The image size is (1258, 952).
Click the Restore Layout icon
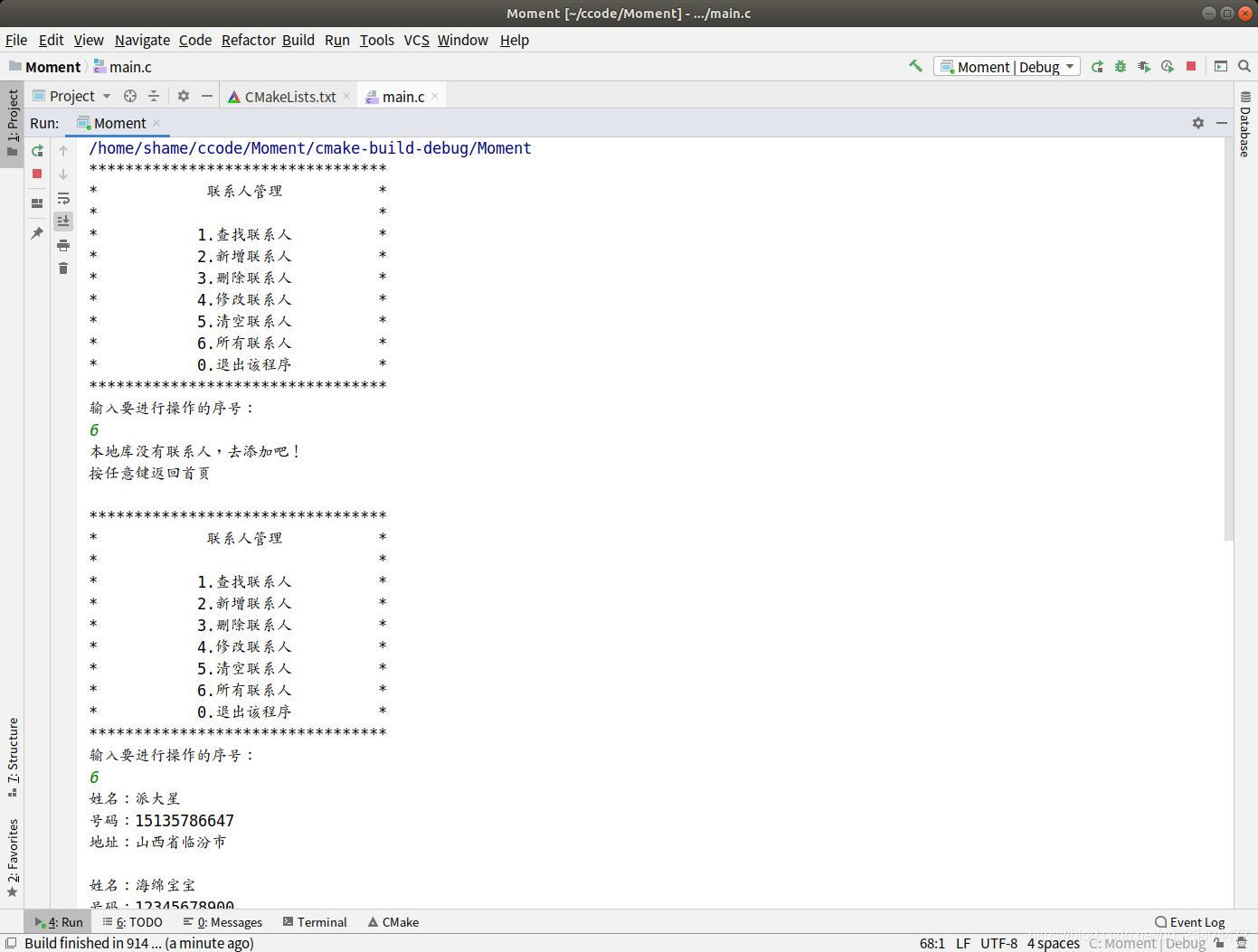click(37, 203)
